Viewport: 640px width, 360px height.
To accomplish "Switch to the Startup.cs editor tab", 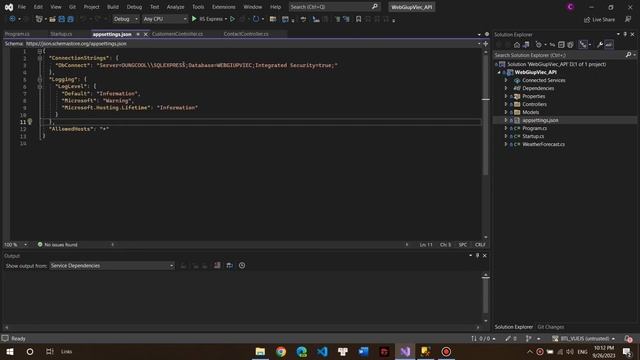I will coord(61,34).
